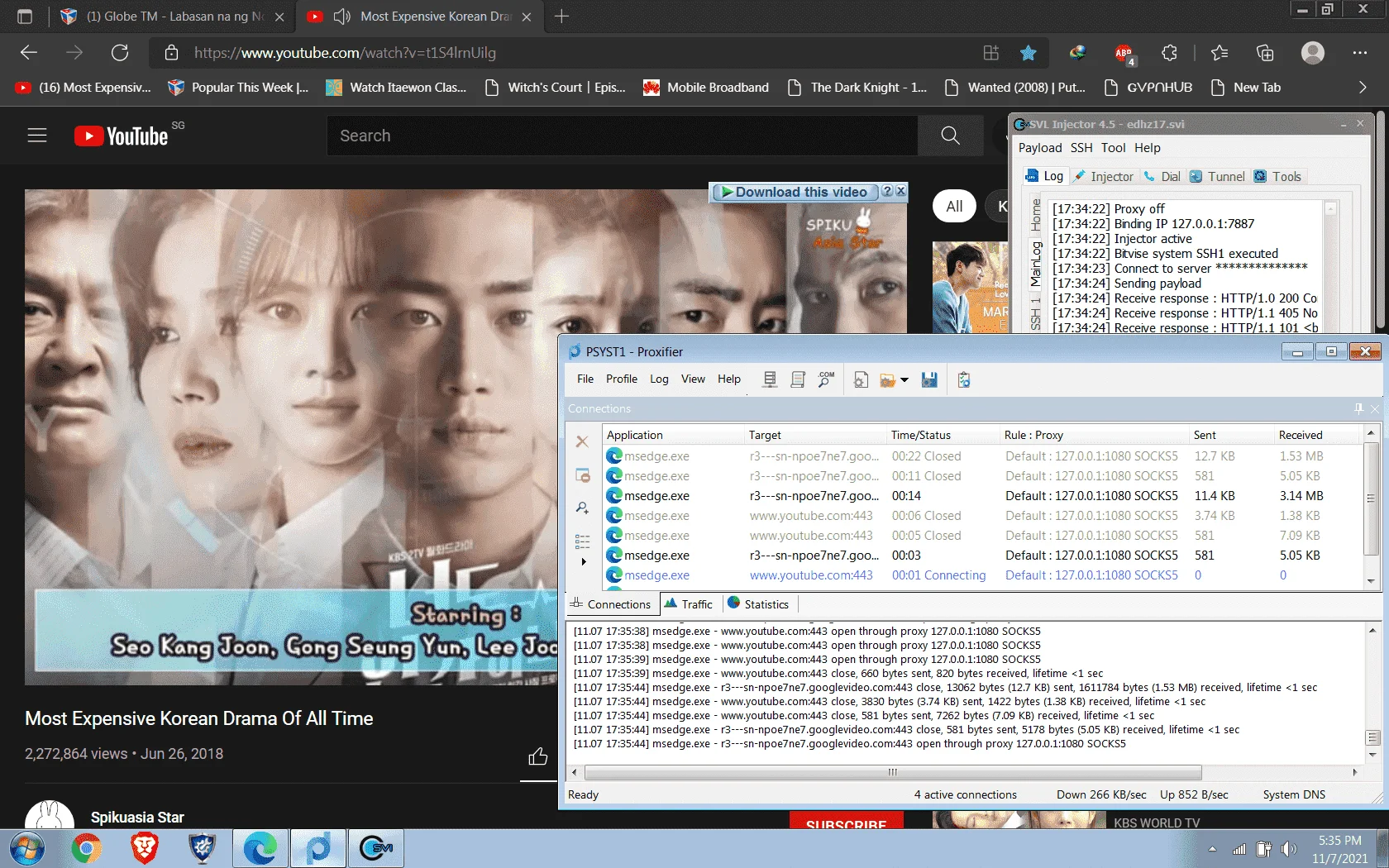Open a new browser tab
Image resolution: width=1389 pixels, height=868 pixels.
(x=561, y=16)
